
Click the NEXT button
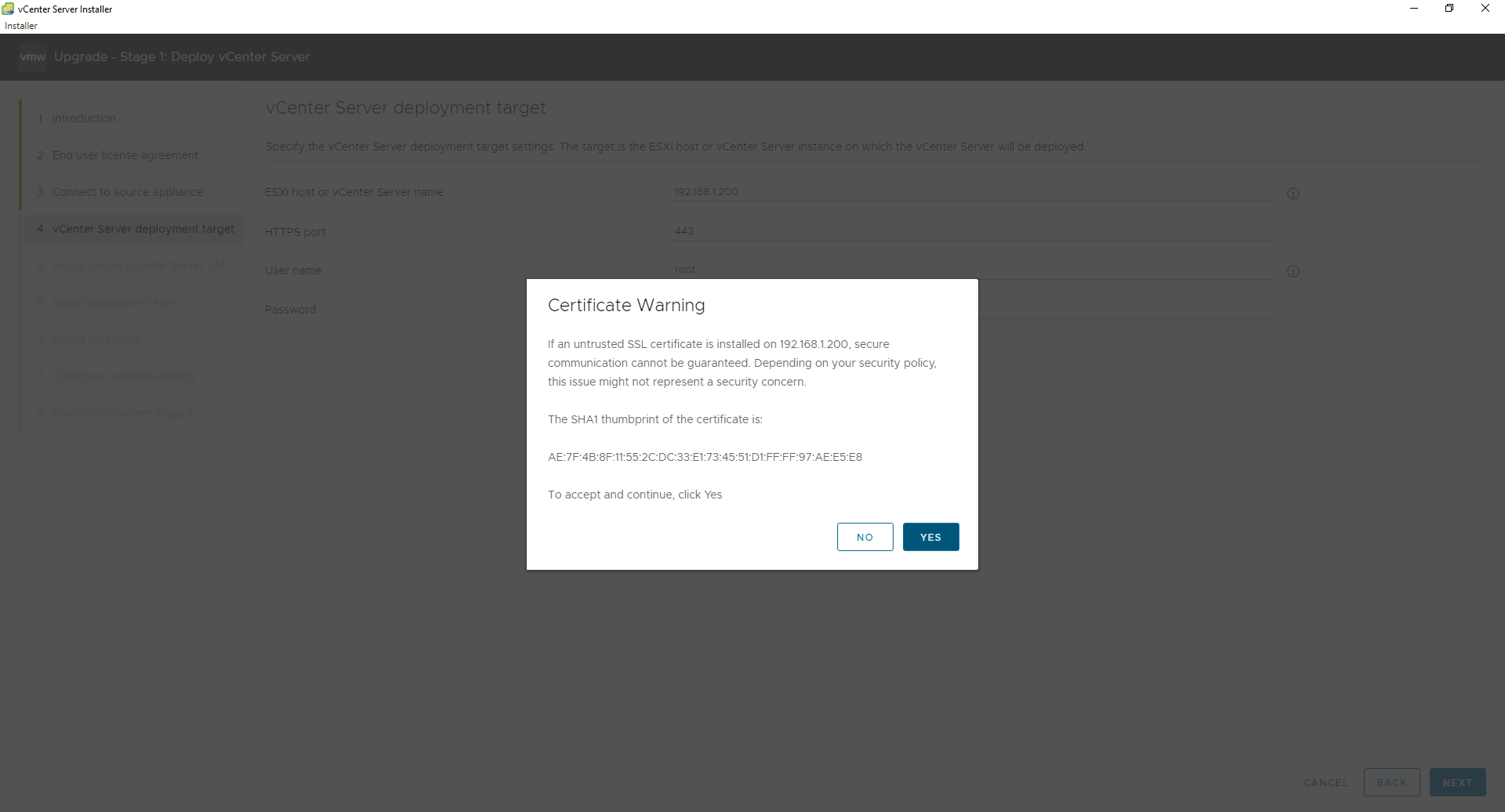[1457, 782]
